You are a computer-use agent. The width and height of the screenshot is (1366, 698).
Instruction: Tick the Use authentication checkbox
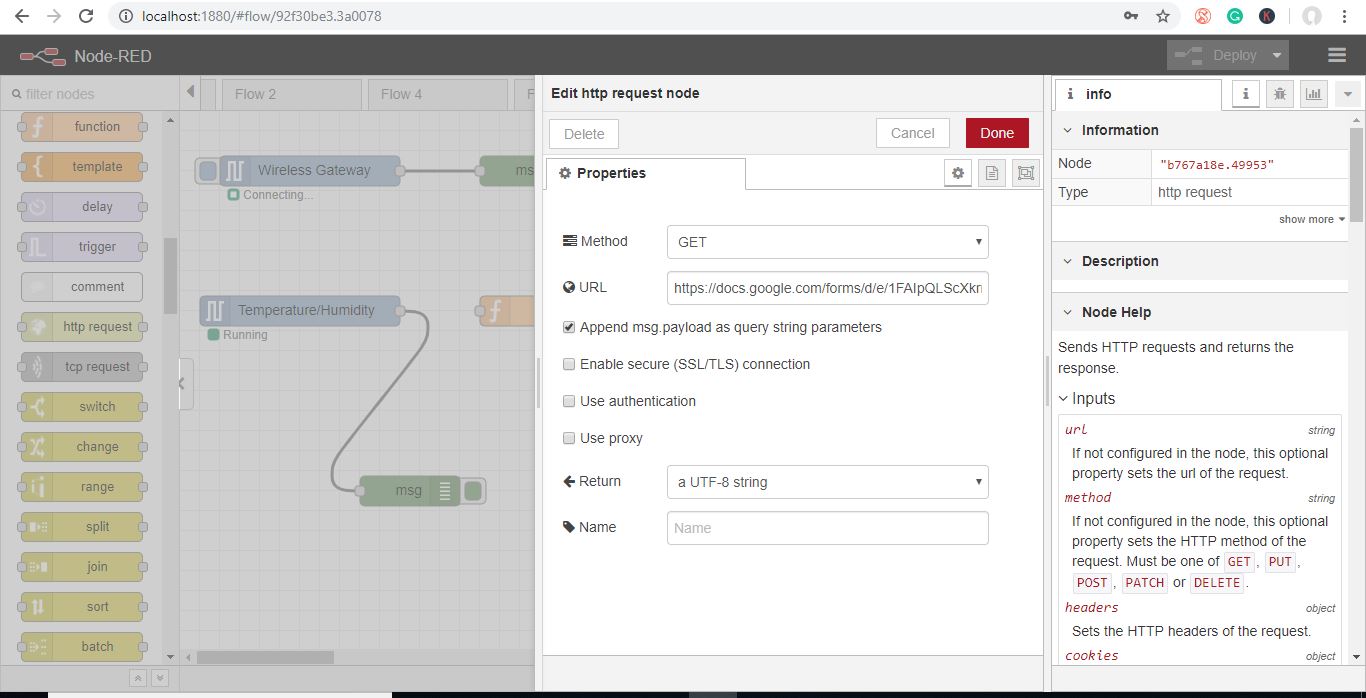tap(569, 401)
